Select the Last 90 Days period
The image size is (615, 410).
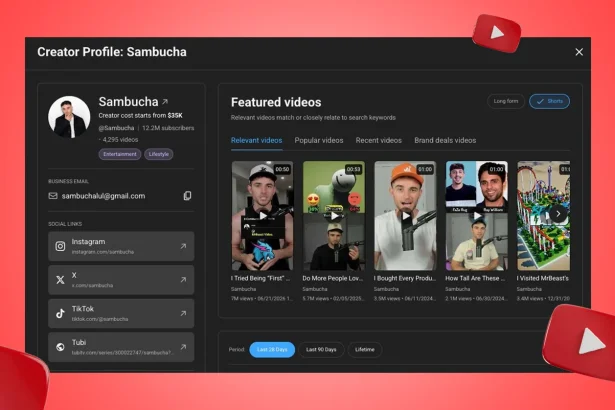pyautogui.click(x=321, y=350)
